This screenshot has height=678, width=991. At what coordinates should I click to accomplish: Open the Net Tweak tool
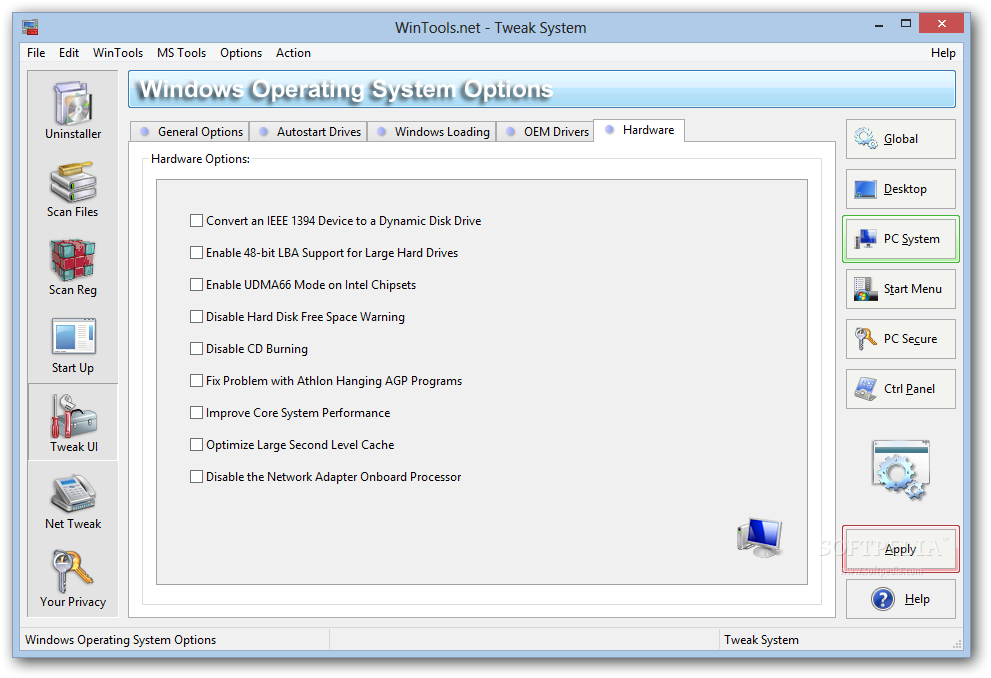[73, 500]
